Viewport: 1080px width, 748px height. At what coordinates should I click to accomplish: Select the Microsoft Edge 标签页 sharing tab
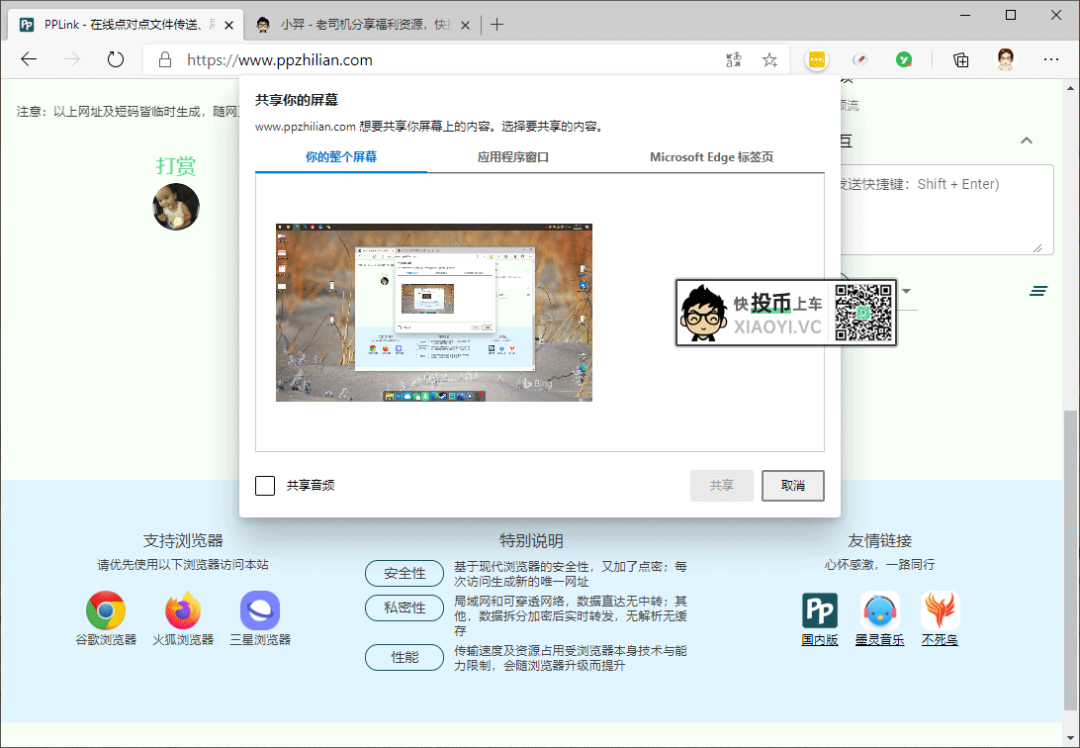pos(710,157)
